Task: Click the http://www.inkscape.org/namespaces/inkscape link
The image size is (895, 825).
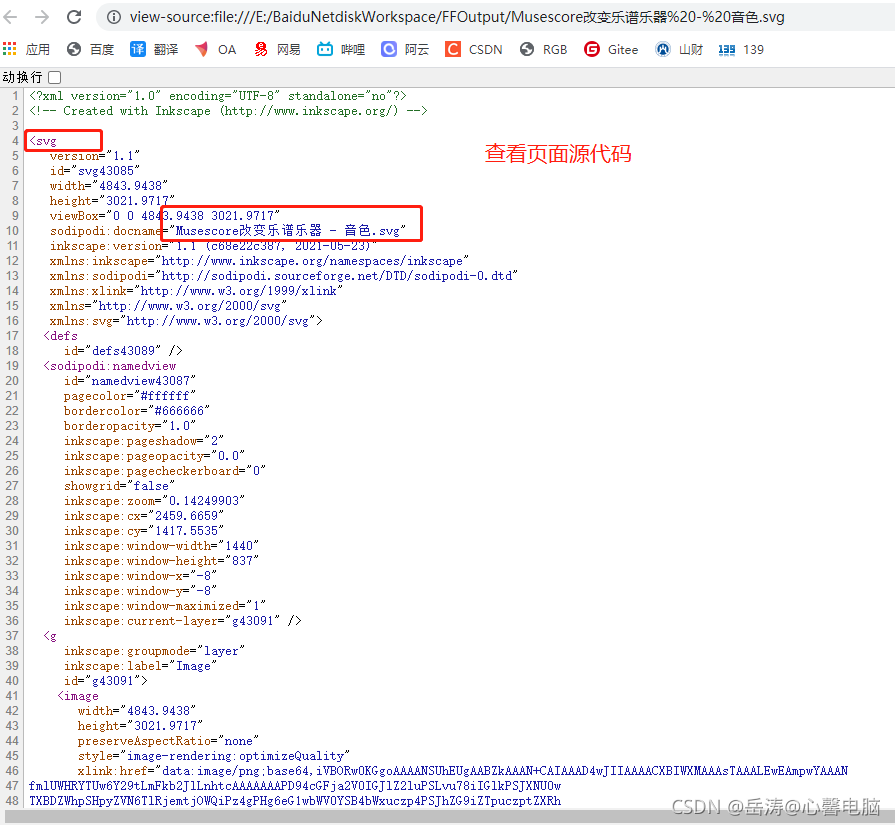Action: [x=312, y=261]
